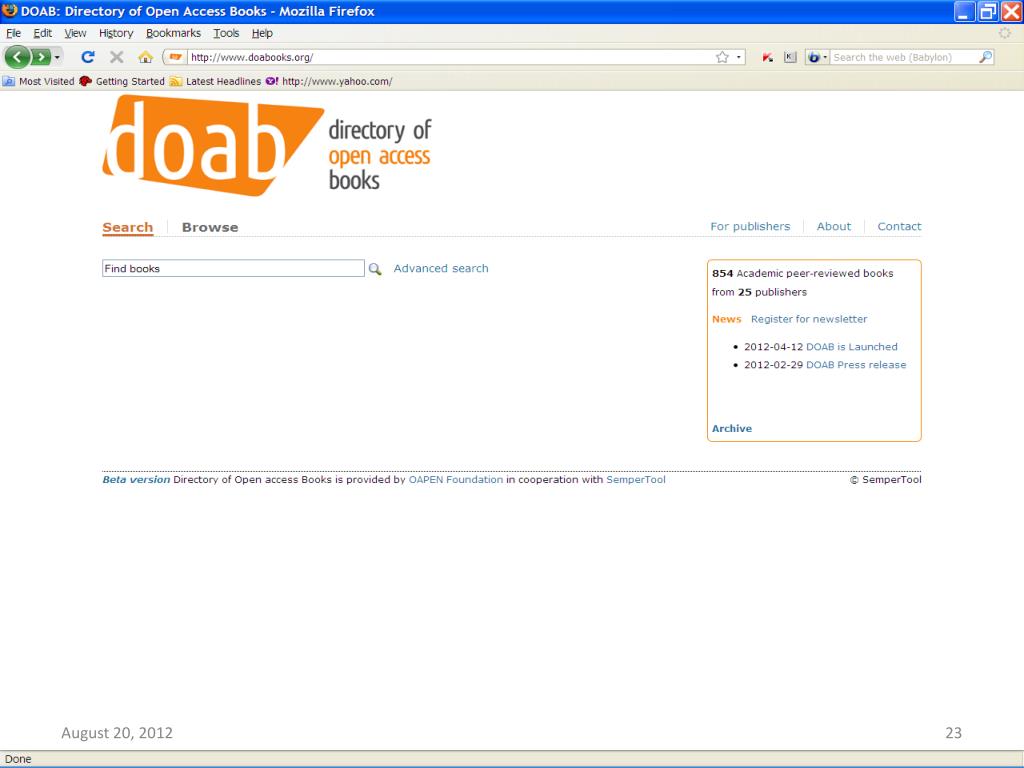Screen dimensions: 1024x768
Task: Open the Getting Started bookmark
Action: tap(122, 82)
